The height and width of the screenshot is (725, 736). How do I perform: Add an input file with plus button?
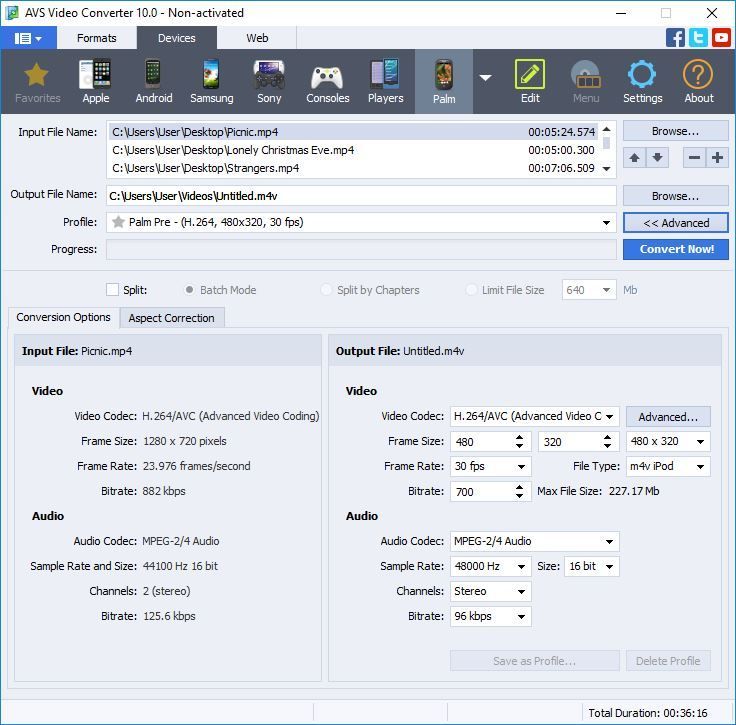click(717, 158)
